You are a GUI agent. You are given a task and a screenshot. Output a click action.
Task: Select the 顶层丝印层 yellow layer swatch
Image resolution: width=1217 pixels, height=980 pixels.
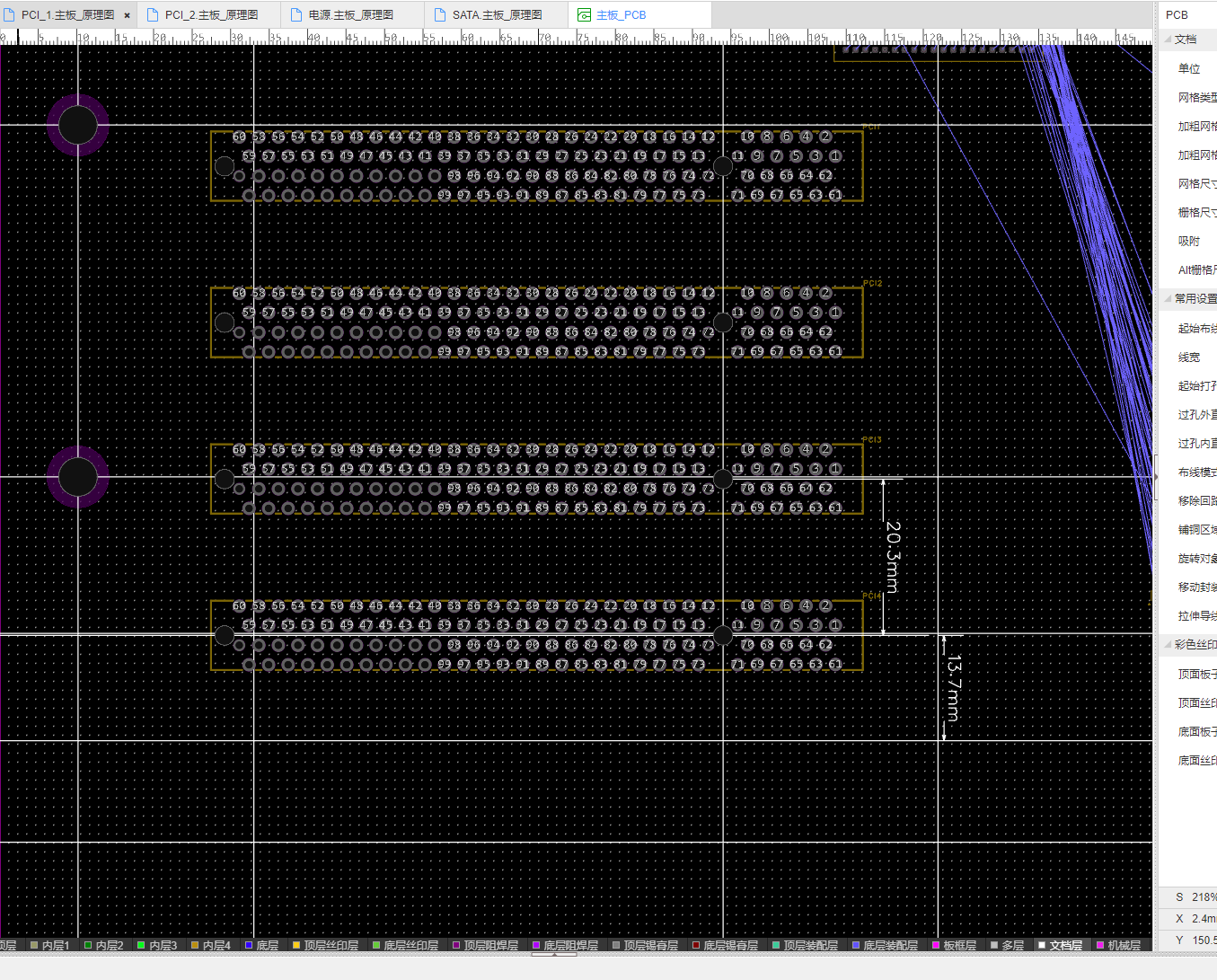click(296, 945)
